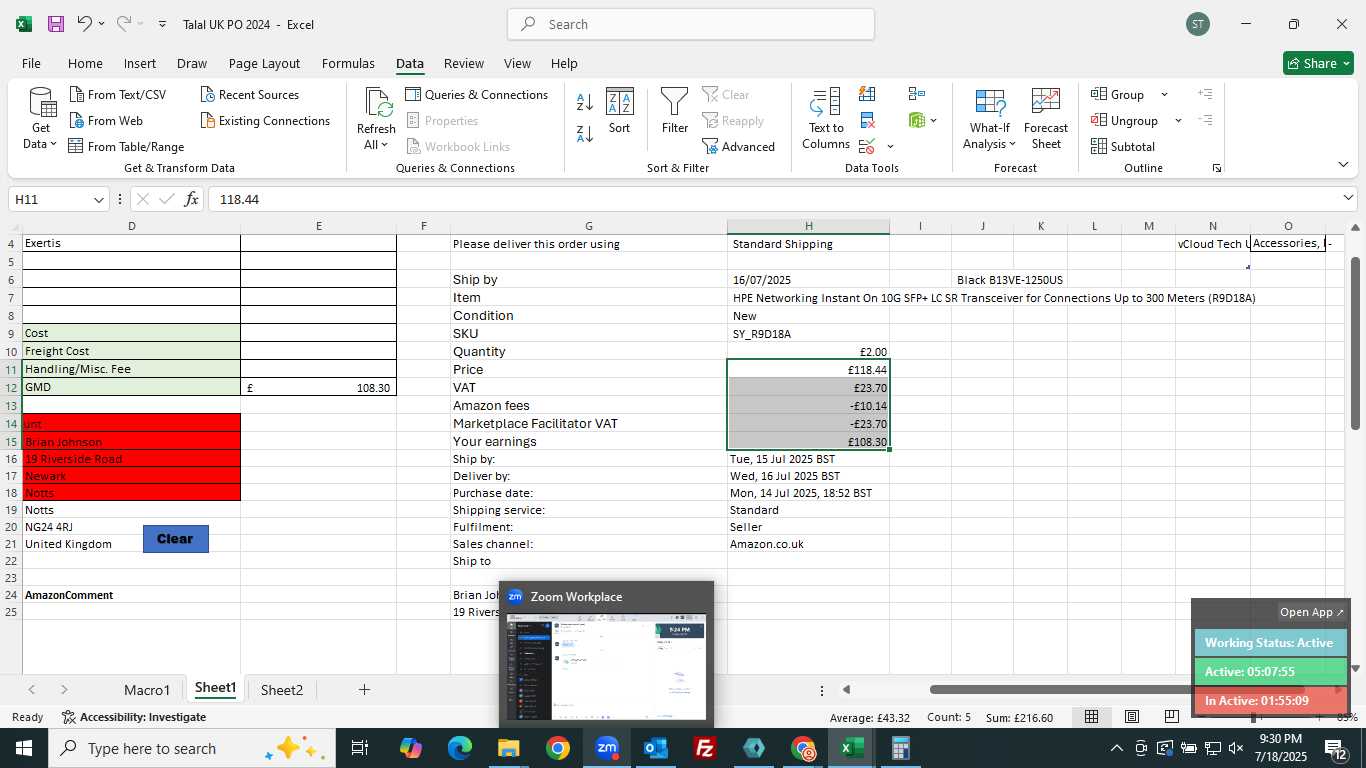Image resolution: width=1366 pixels, height=768 pixels.
Task: Expand the Name Box dropdown
Action: pos(98,199)
